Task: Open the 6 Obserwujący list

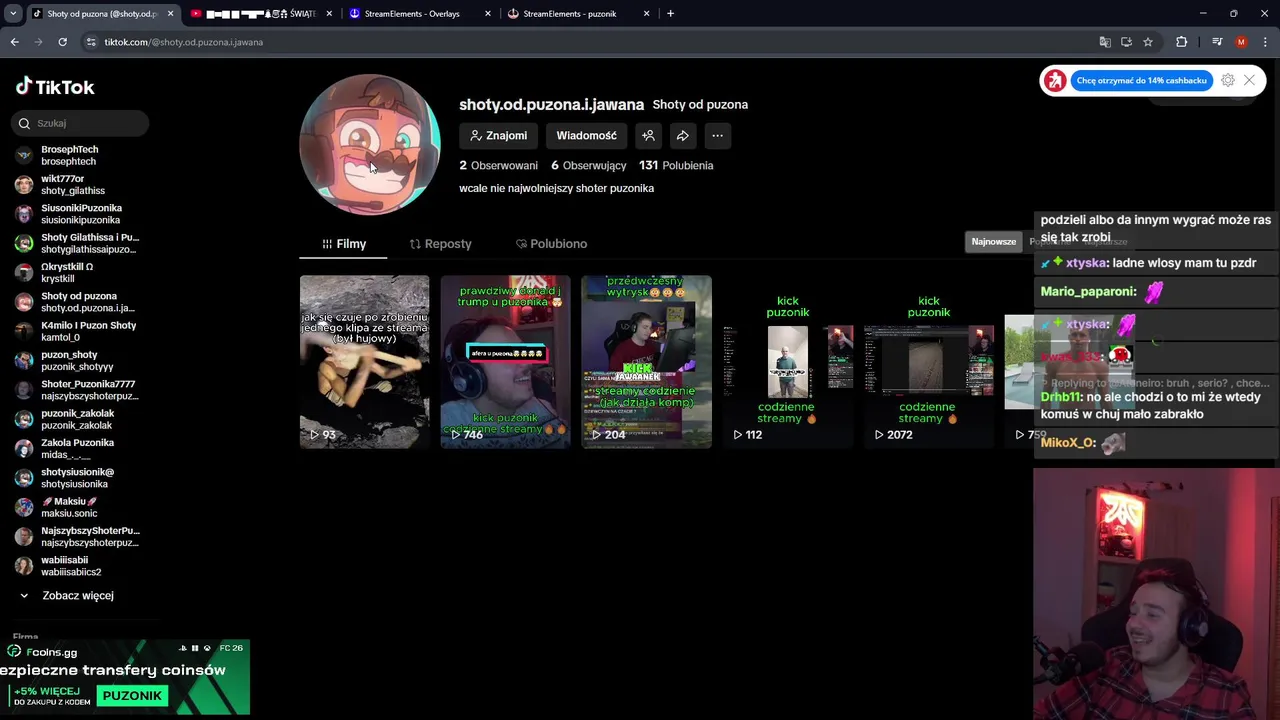Action: 588,166
